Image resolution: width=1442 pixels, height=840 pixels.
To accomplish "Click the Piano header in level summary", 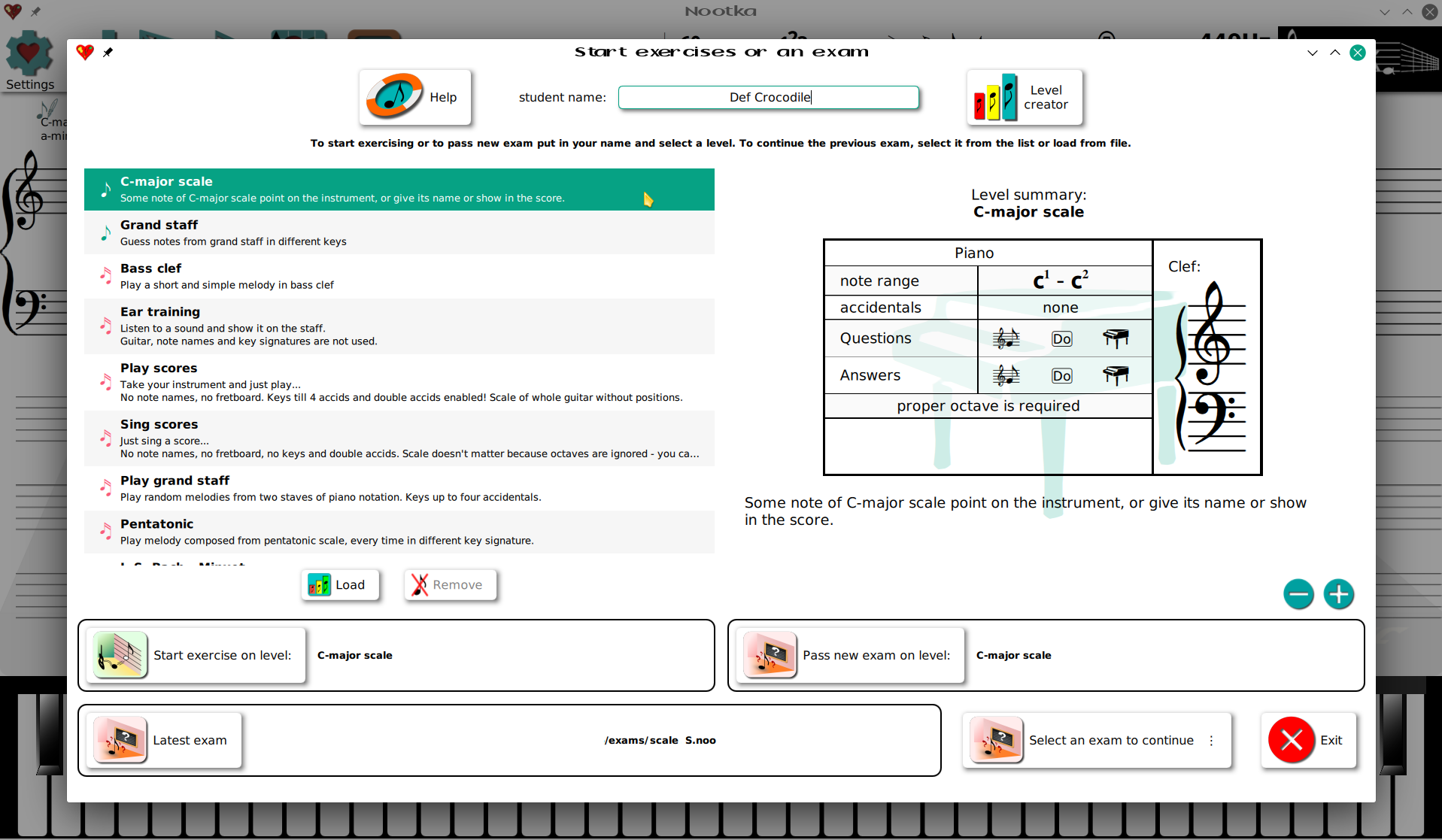I will [974, 253].
